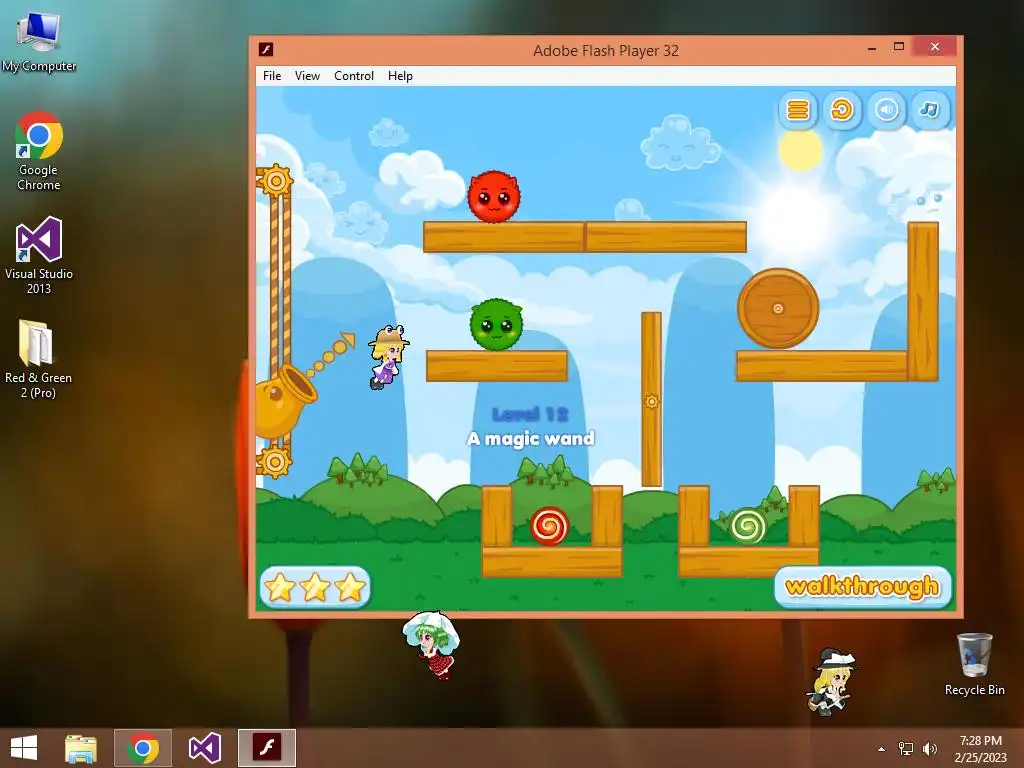This screenshot has height=768, width=1024.
Task: Minimize the Adobe Flash Player window
Action: pos(872,48)
